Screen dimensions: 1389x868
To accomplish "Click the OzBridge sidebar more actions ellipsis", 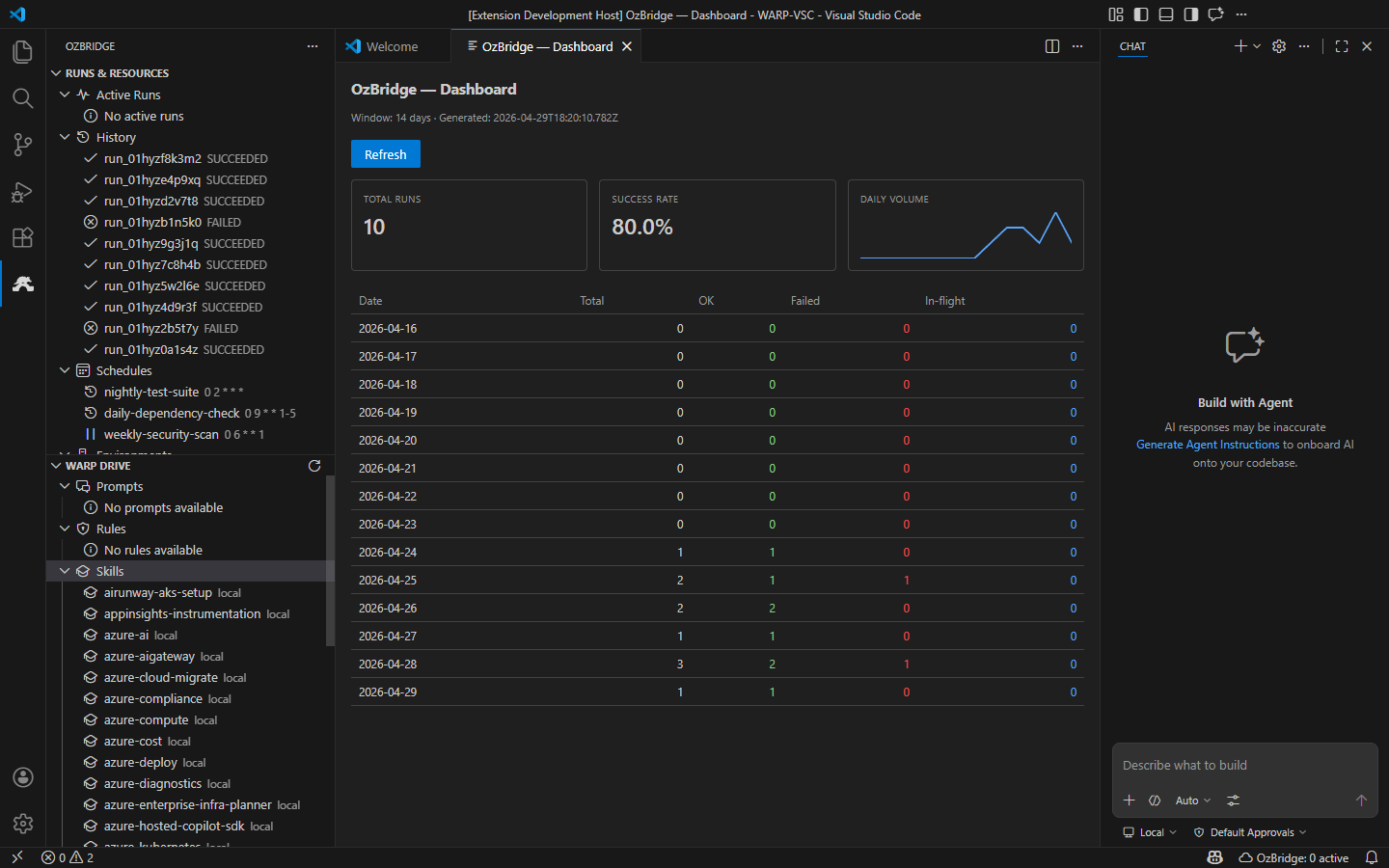I will (x=313, y=46).
